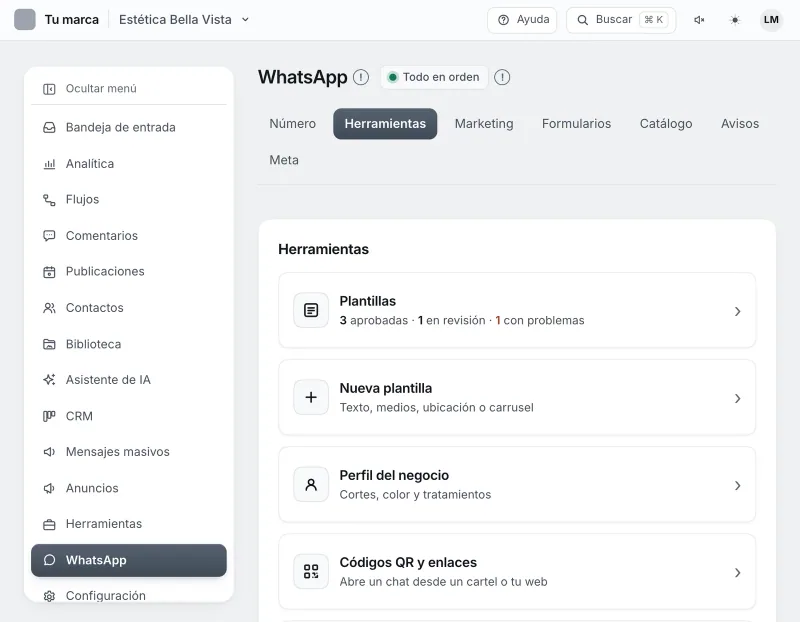Open the Avisos tab

(740, 123)
